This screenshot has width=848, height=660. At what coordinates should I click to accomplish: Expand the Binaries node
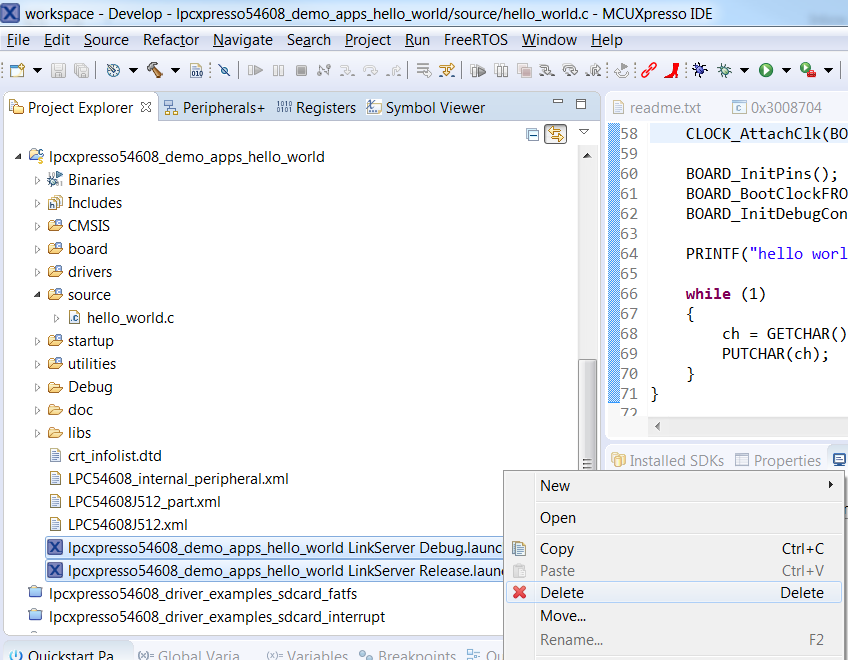(37, 180)
